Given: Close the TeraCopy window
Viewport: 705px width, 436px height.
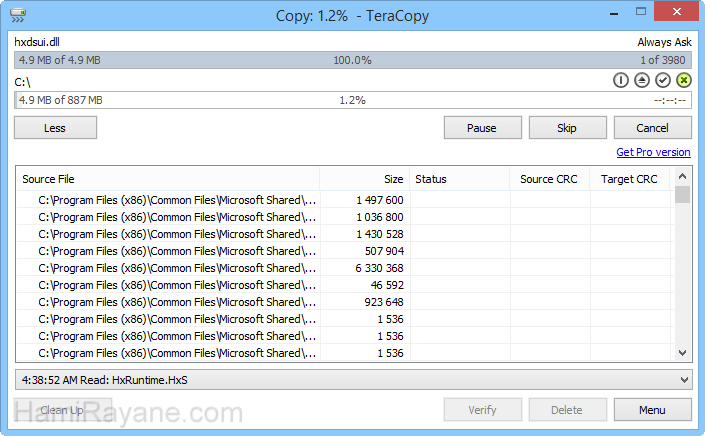Looking at the screenshot, I should pos(676,12).
